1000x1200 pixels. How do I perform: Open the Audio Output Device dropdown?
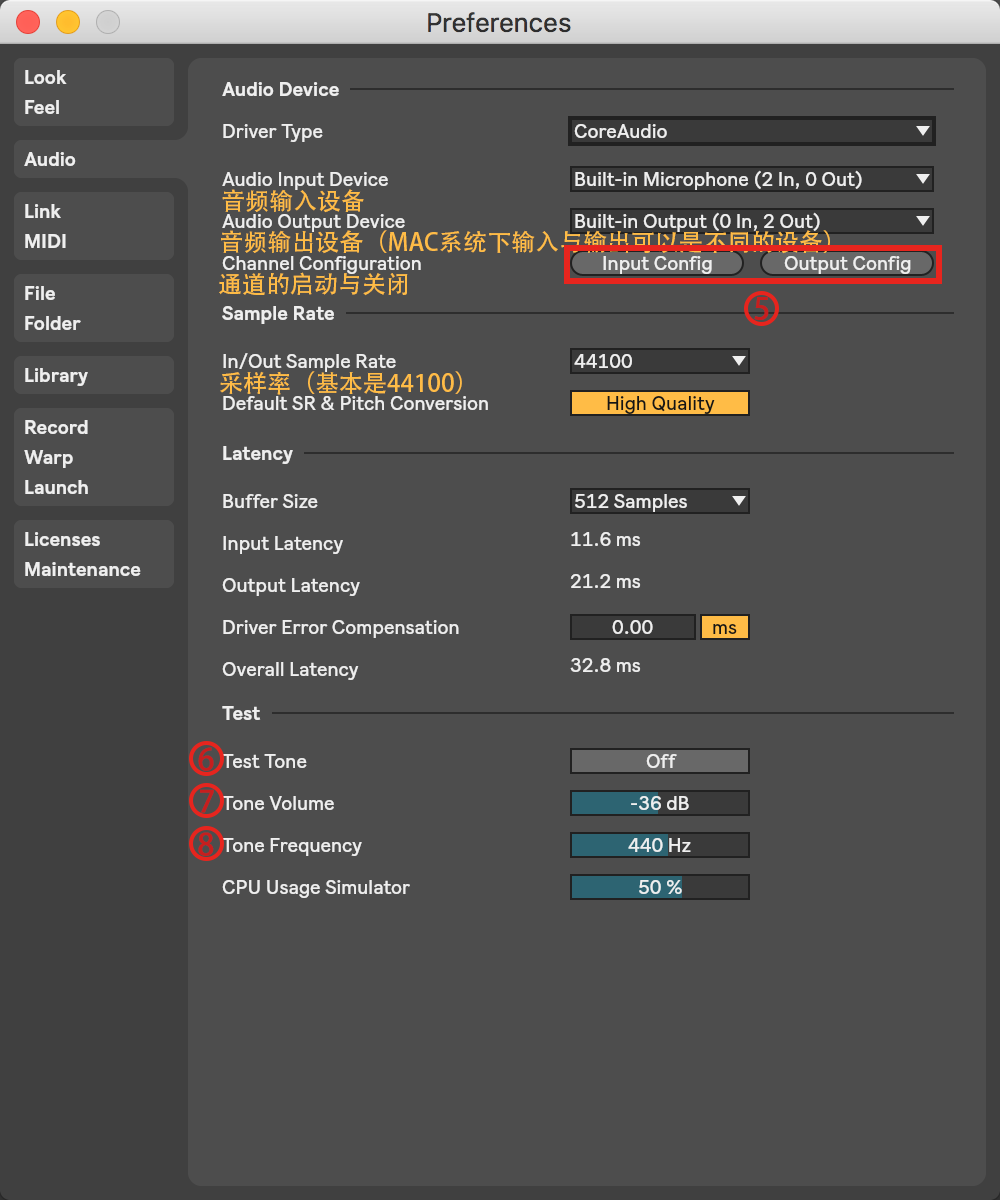751,221
